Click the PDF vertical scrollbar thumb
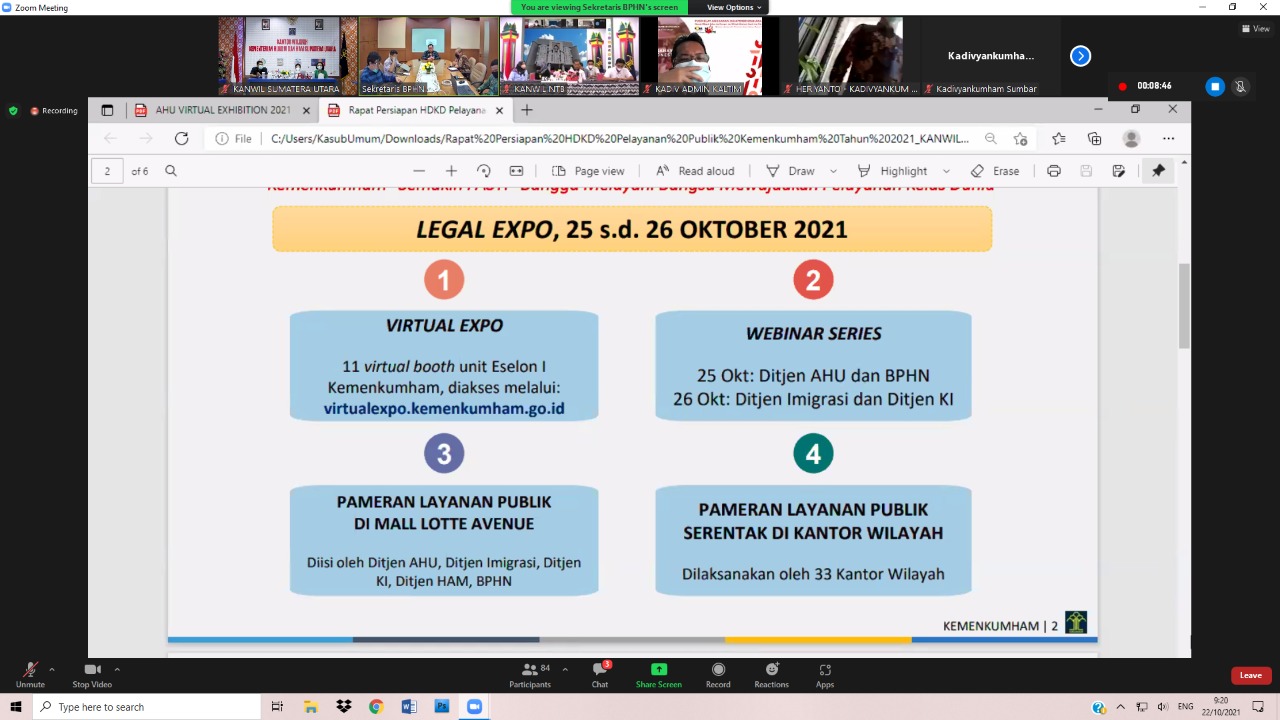Image resolution: width=1280 pixels, height=720 pixels. pos(1185,305)
